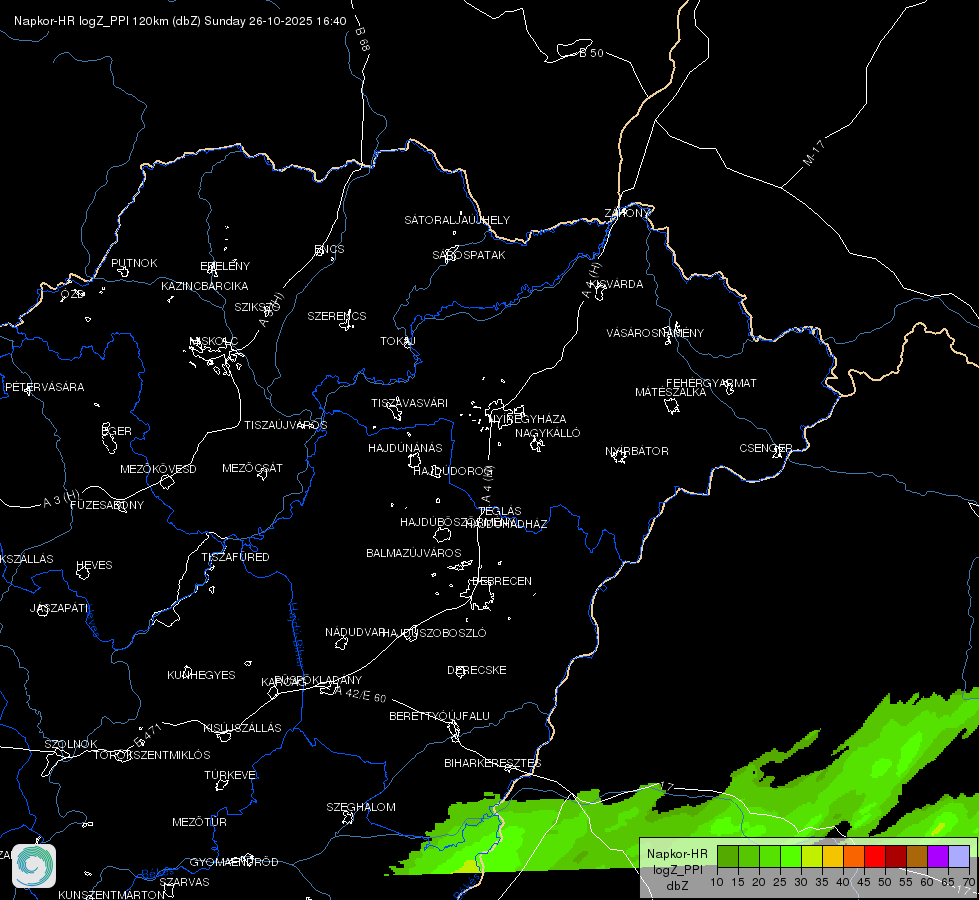Click the bright red 45–50 dBZ legend swatch
This screenshot has width=979, height=900.
click(x=875, y=856)
